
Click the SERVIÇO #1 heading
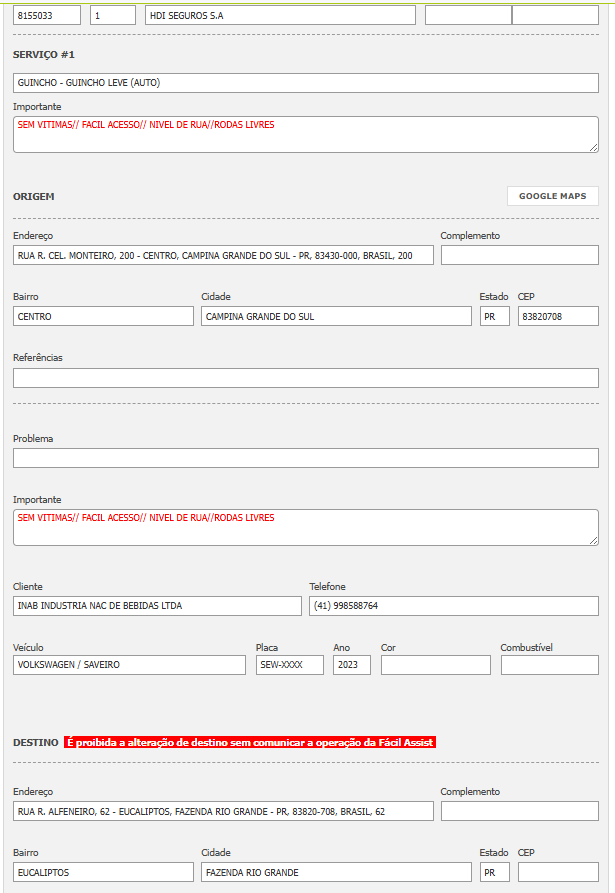click(44, 55)
